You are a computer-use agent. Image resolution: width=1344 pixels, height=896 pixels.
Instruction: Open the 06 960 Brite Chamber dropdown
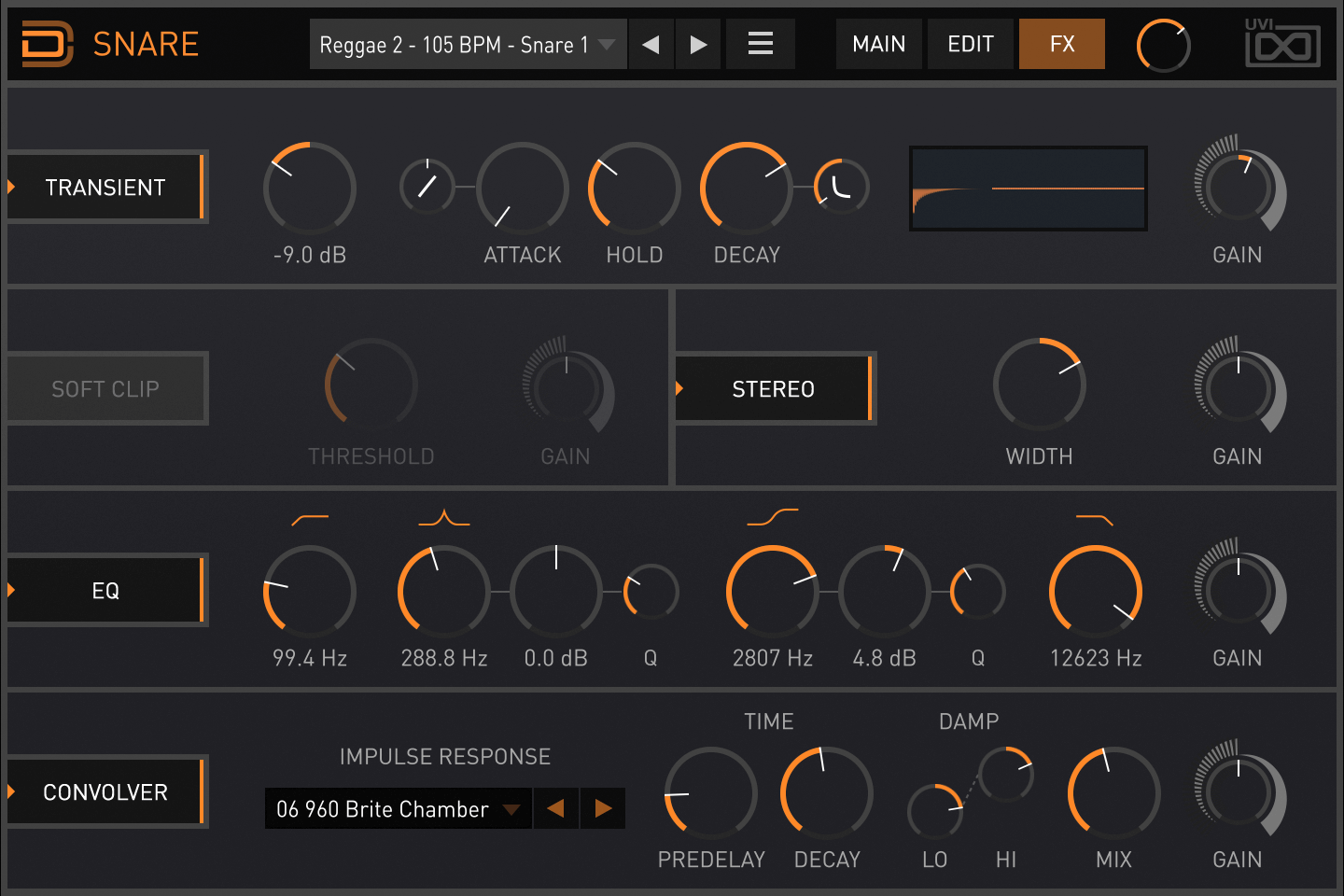pyautogui.click(x=399, y=808)
